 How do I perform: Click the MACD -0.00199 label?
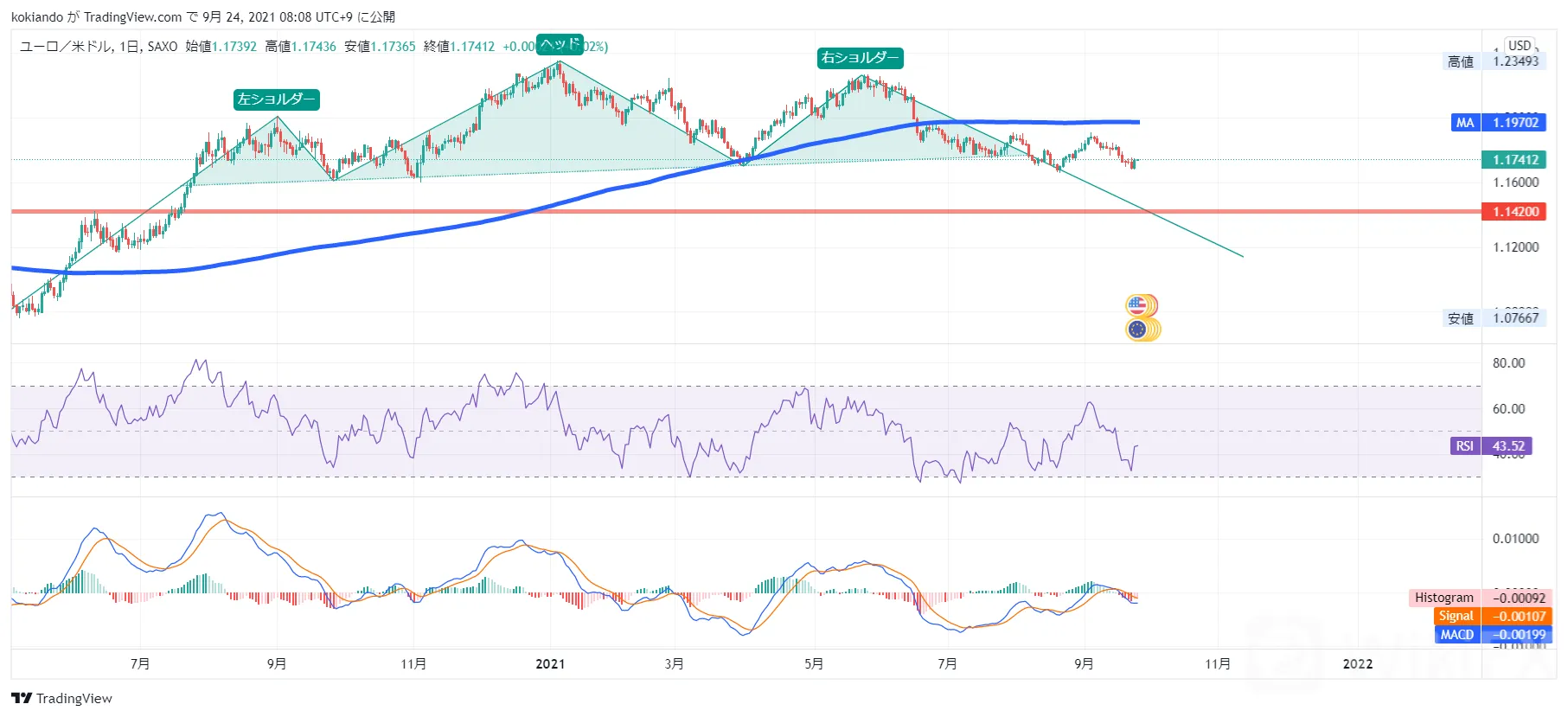[1492, 635]
